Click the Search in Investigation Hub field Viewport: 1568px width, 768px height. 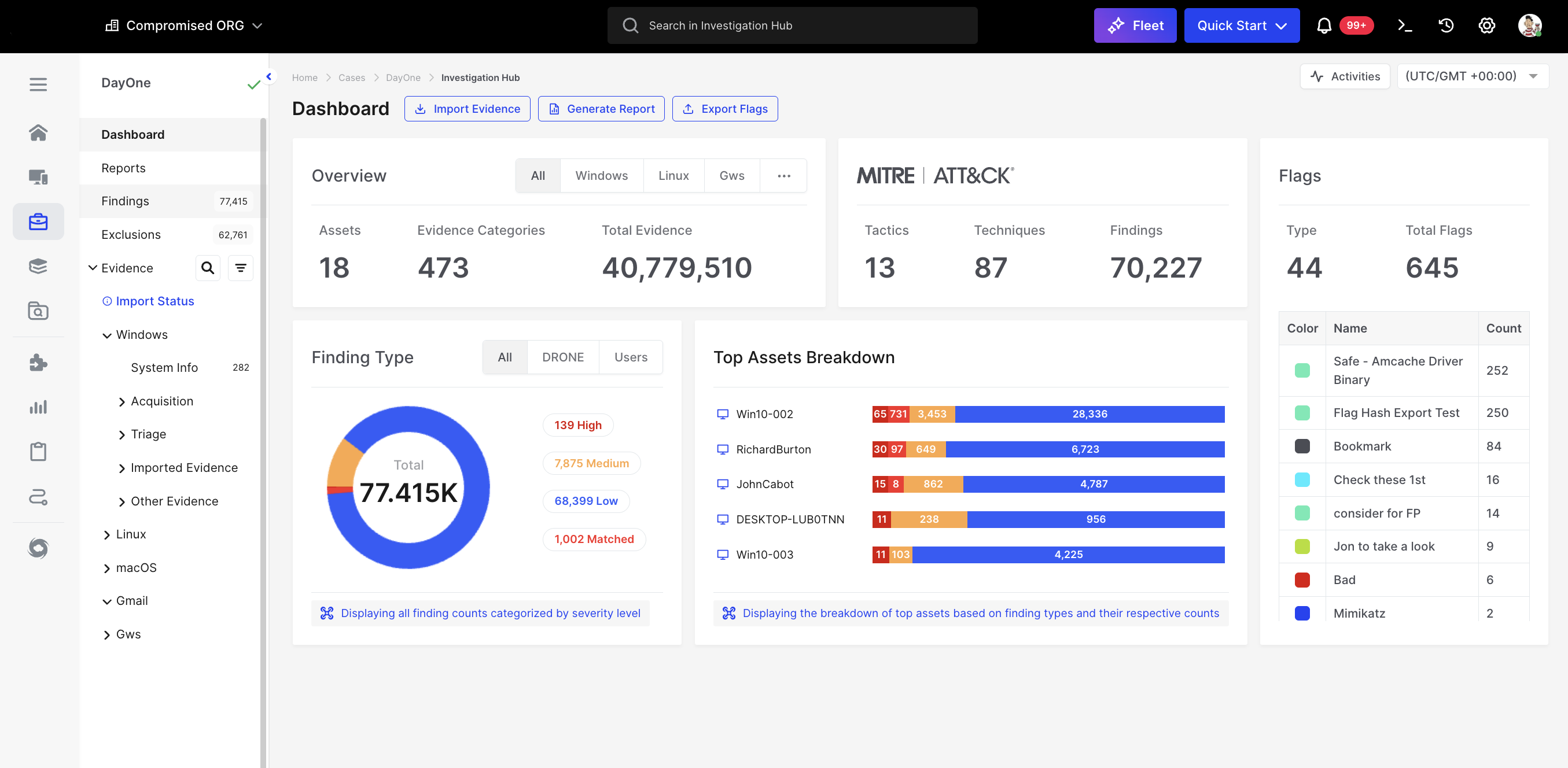792,25
